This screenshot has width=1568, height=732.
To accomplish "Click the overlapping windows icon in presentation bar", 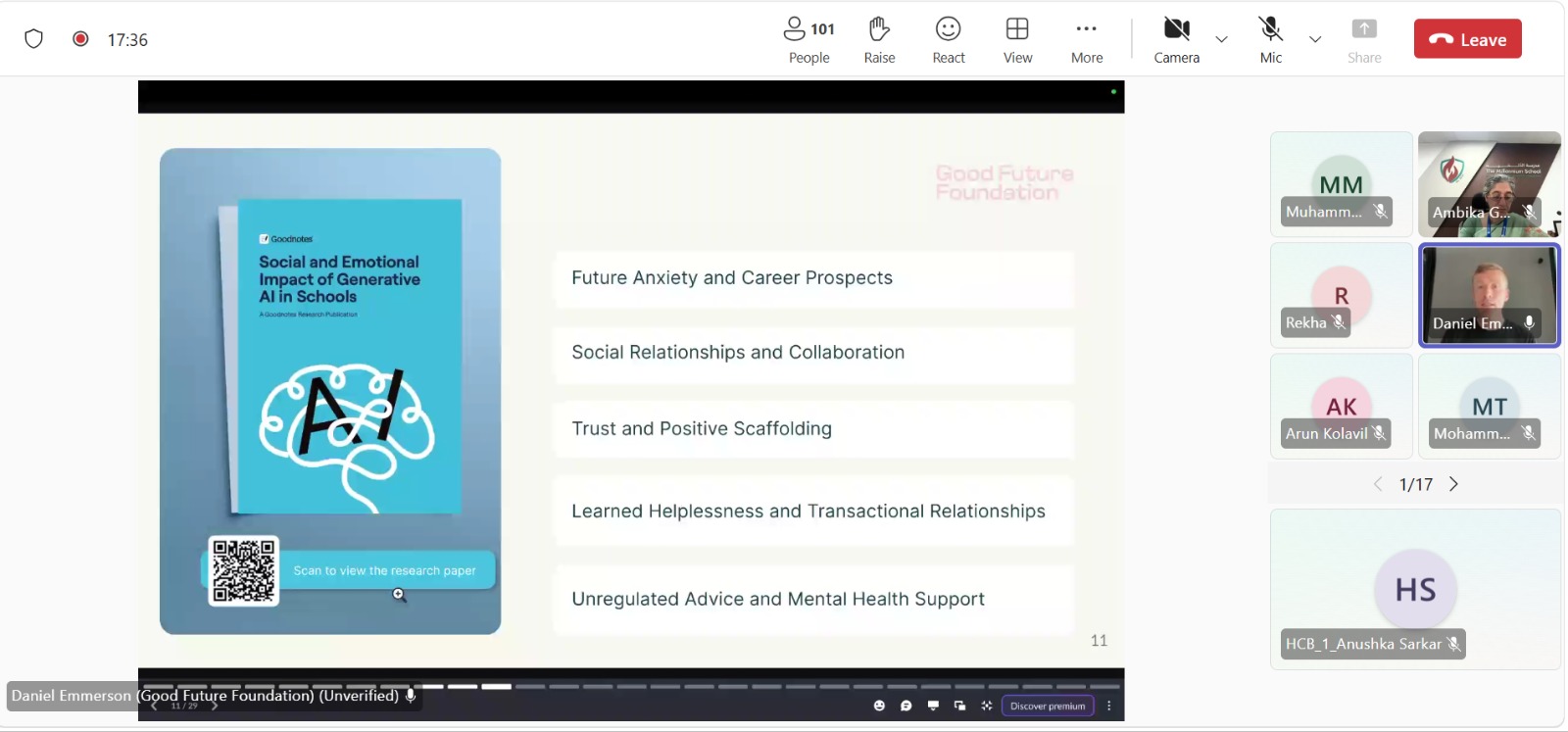I will tap(959, 706).
